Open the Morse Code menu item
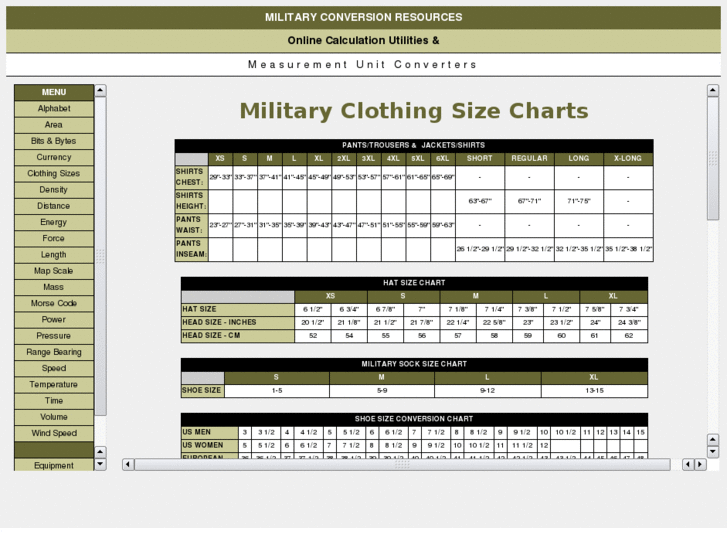Screen dimensions: 727x545 (x=54, y=304)
